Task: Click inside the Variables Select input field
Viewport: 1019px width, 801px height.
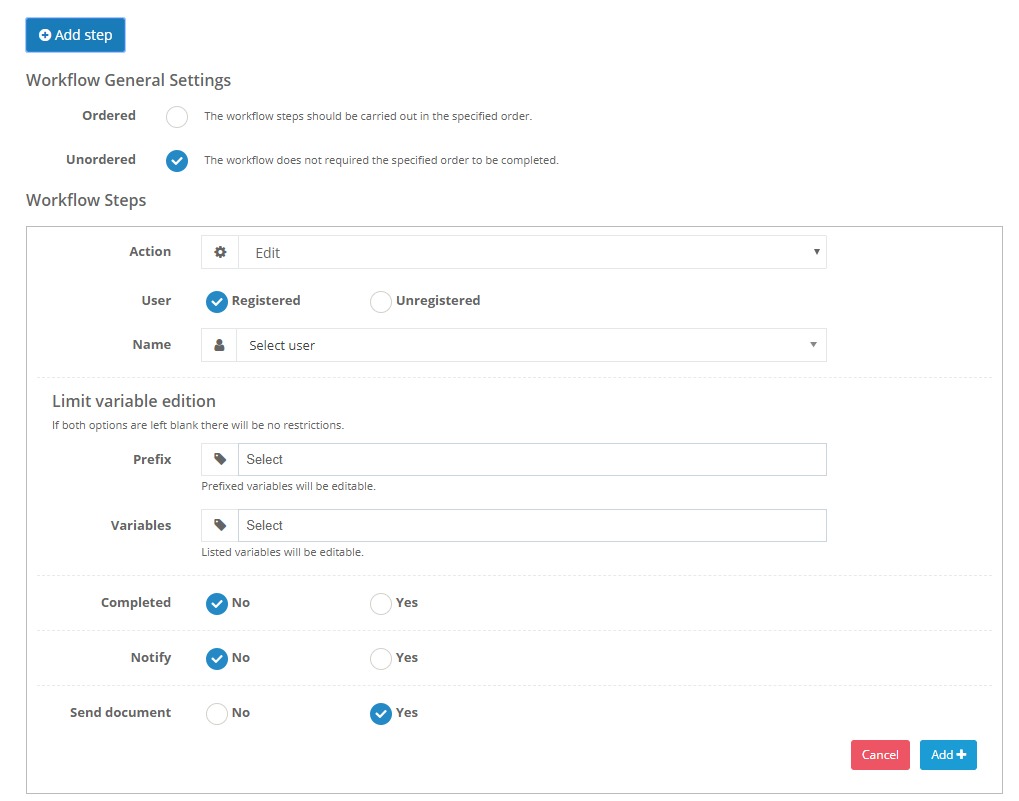Action: [533, 525]
